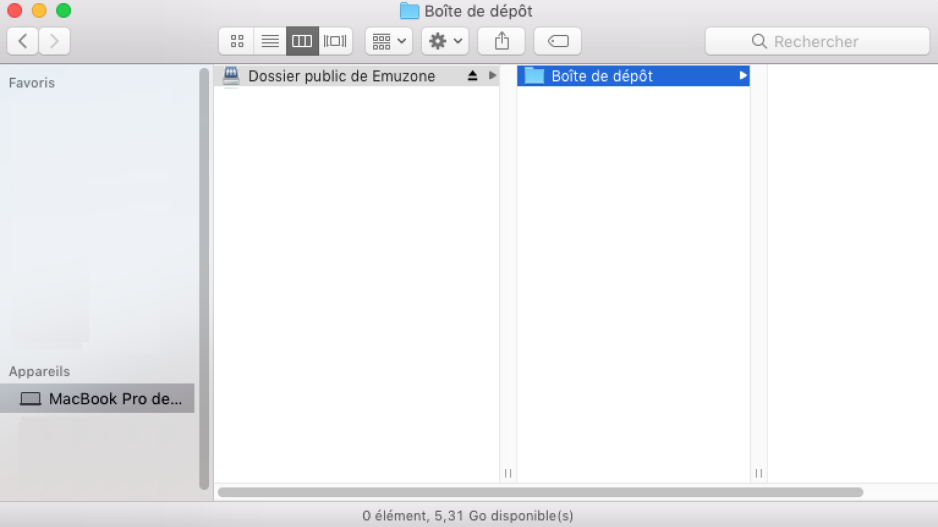Screen dimensions: 938x527
Task: Focus the Rechercher search field
Action: coord(817,41)
